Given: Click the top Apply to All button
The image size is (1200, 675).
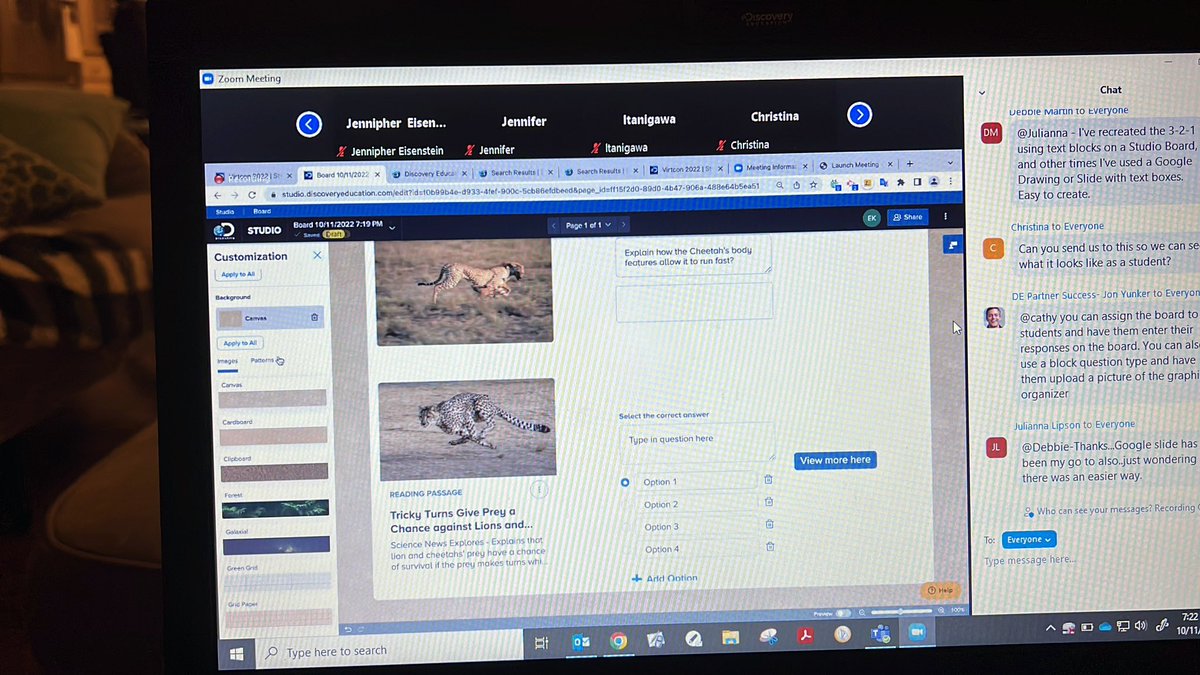Looking at the screenshot, I should click(238, 274).
